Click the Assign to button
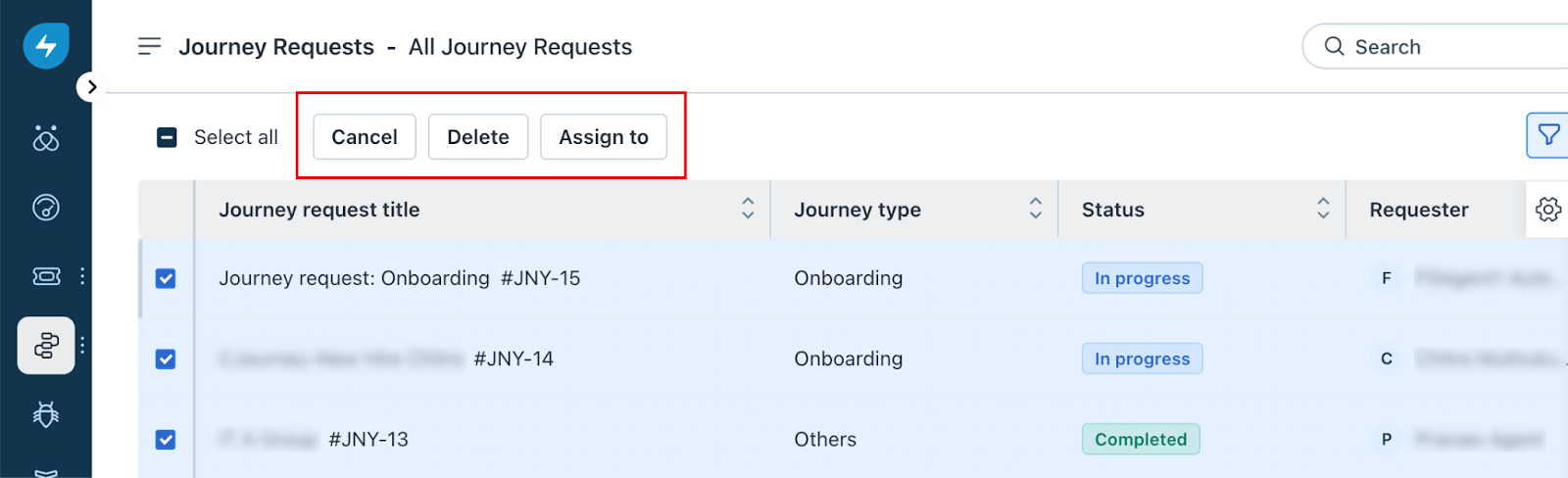This screenshot has width=1568, height=478. pyautogui.click(x=604, y=137)
